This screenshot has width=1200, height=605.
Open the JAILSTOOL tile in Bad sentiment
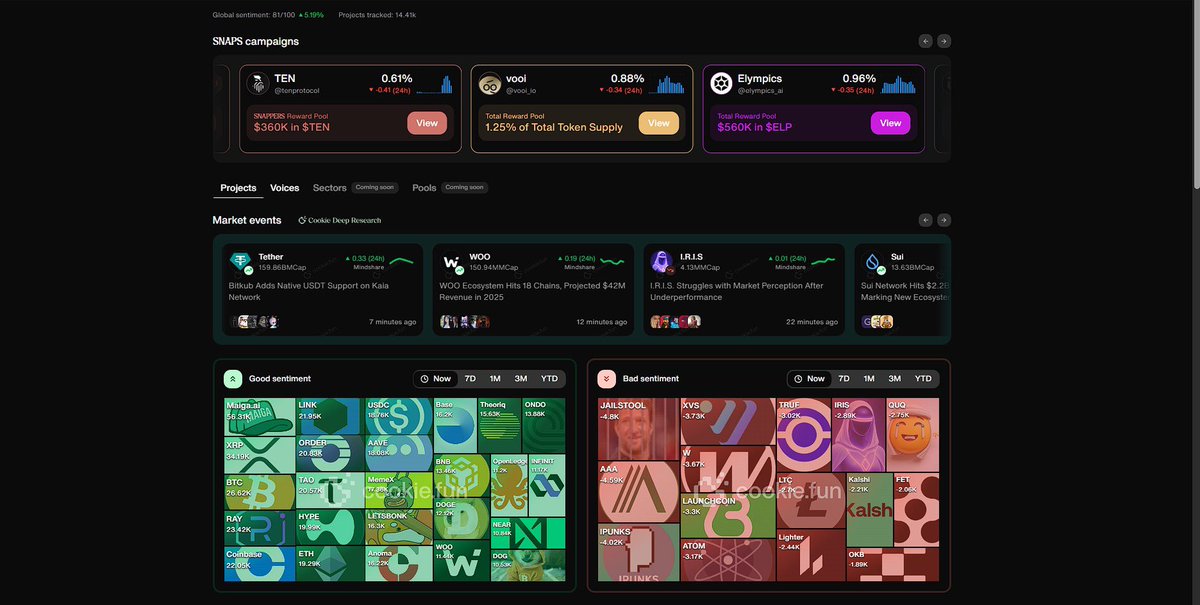pyautogui.click(x=638, y=429)
